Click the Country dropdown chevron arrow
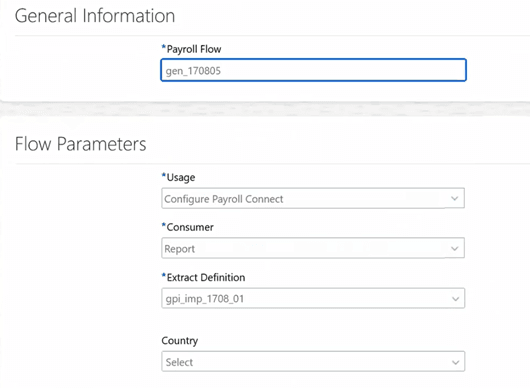Image resolution: width=530 pixels, height=388 pixels. pos(455,363)
